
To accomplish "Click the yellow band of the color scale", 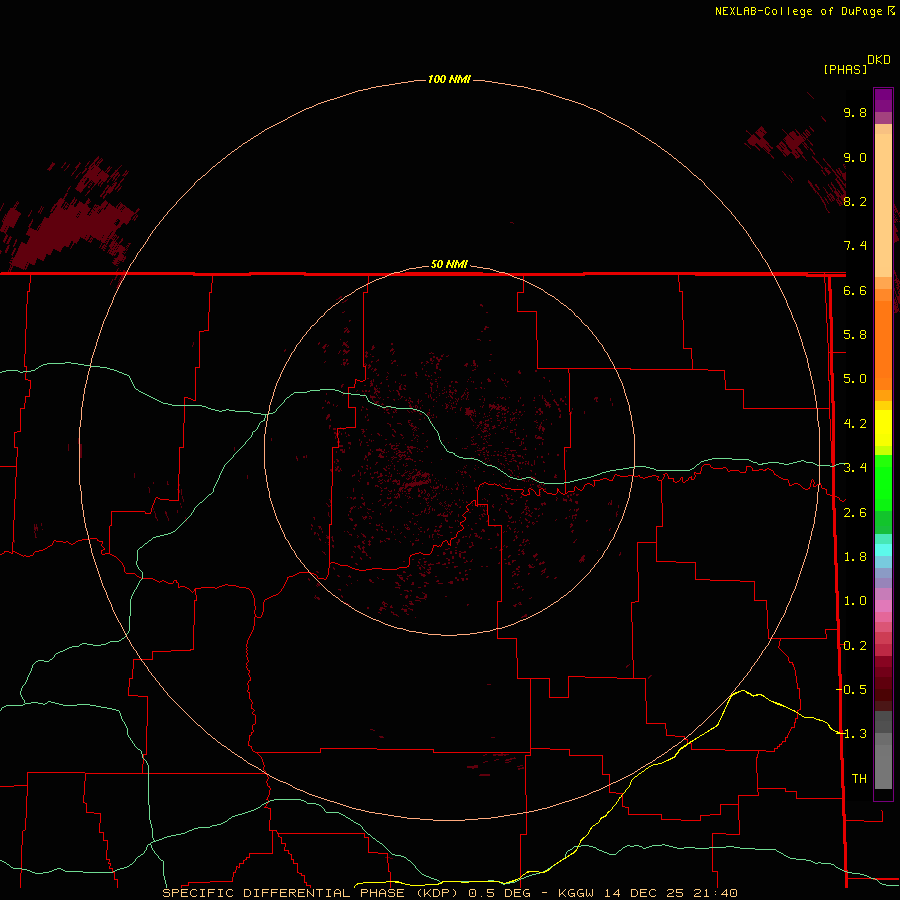I will tap(883, 428).
